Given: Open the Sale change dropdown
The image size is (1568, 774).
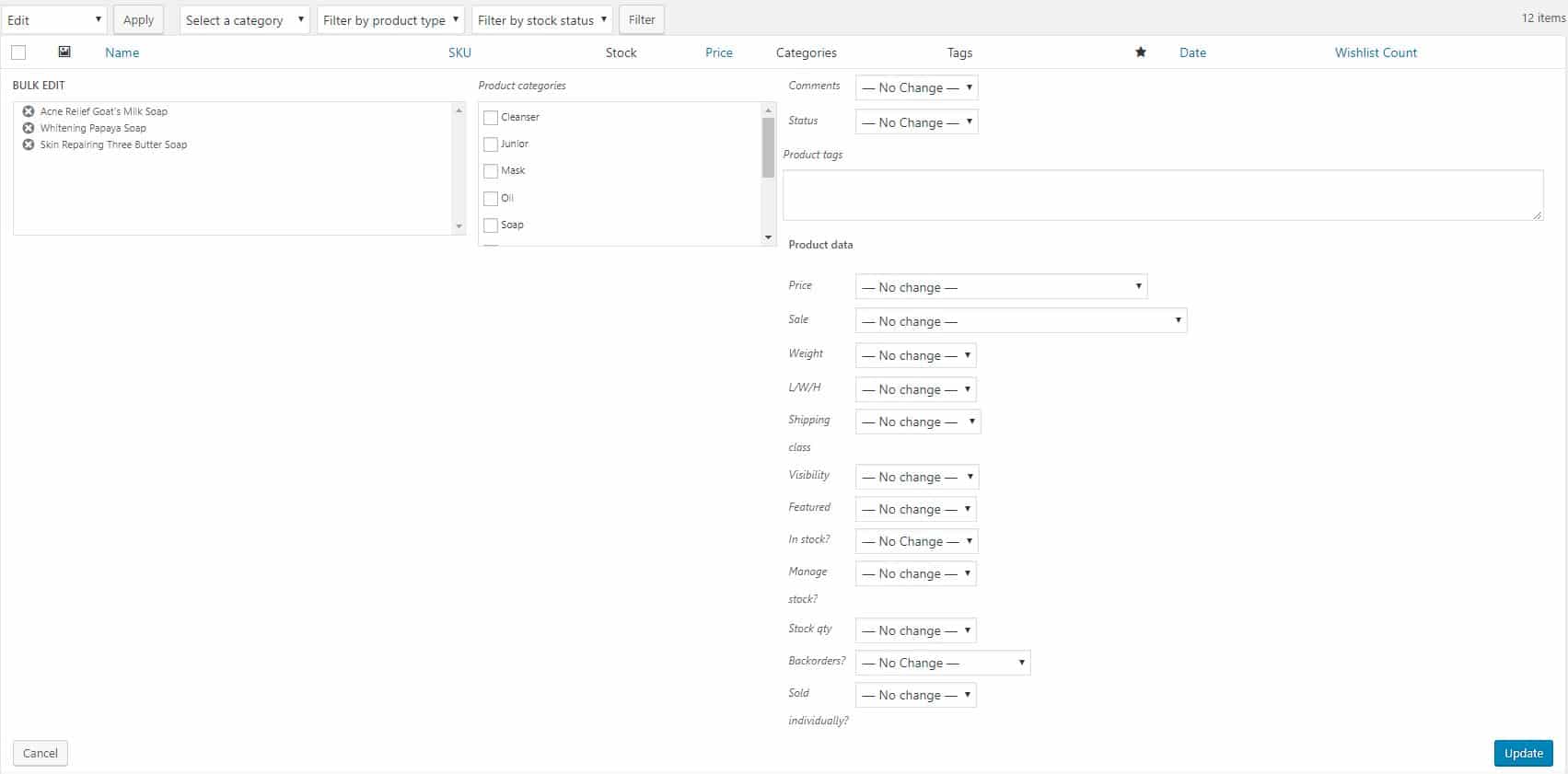Looking at the screenshot, I should pyautogui.click(x=1021, y=321).
